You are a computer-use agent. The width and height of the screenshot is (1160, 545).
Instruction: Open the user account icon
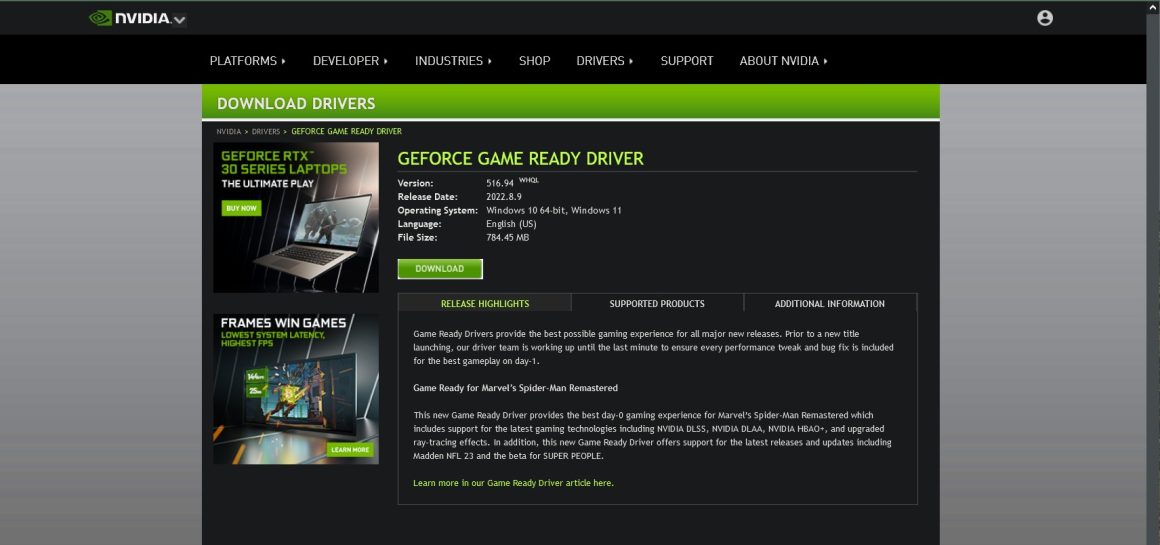[x=1045, y=18]
